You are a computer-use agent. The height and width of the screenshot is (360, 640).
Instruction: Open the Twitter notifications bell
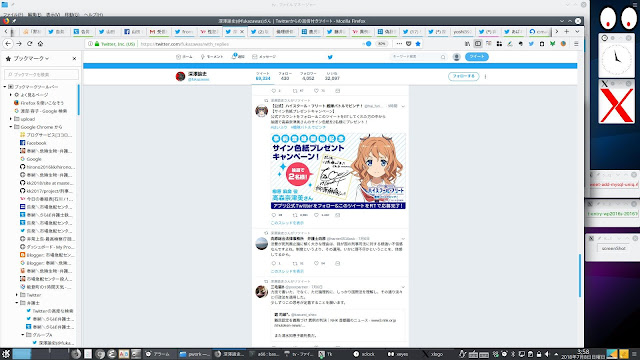[238, 57]
